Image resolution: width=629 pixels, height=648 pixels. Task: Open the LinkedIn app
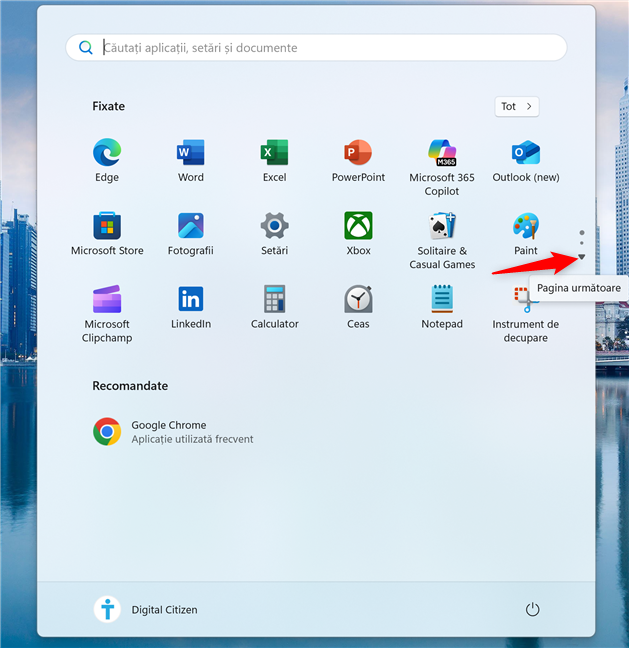[x=191, y=307]
